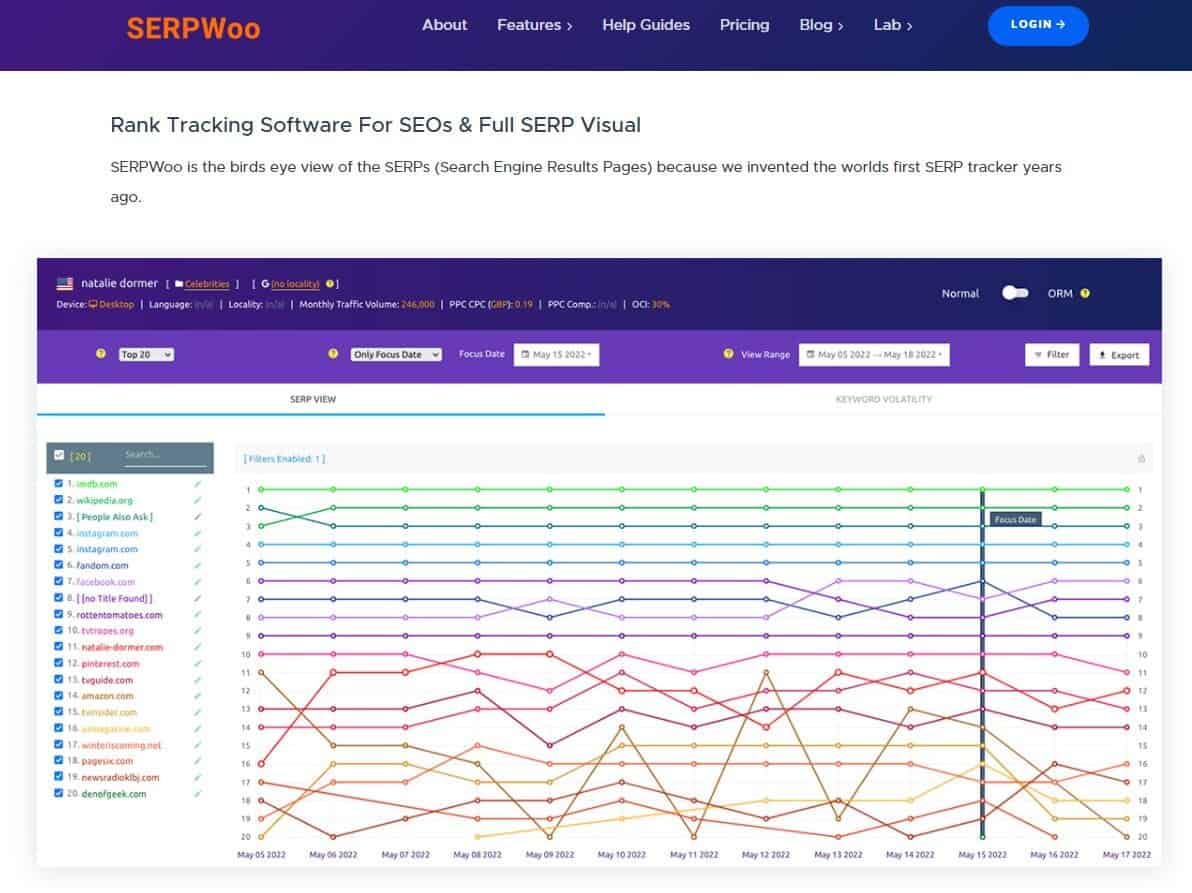Click the folder icon next to Celebrities
The height and width of the screenshot is (893, 1192).
(x=179, y=284)
